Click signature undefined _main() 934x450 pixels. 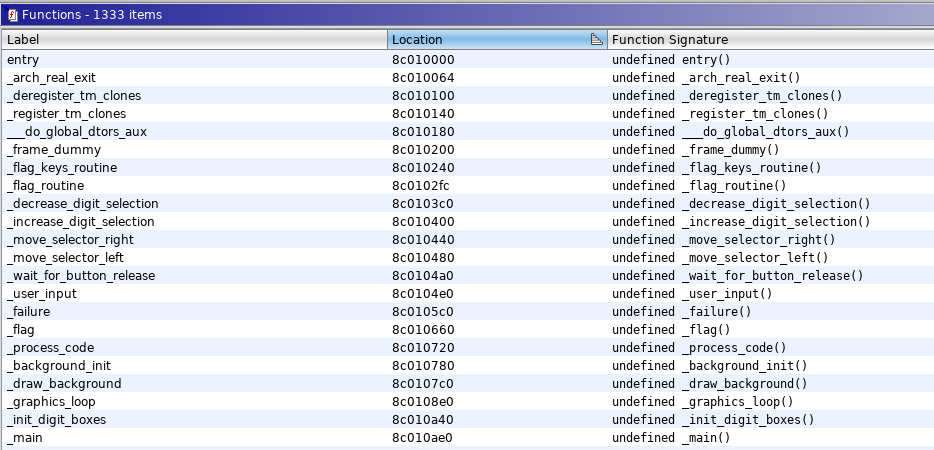click(671, 437)
